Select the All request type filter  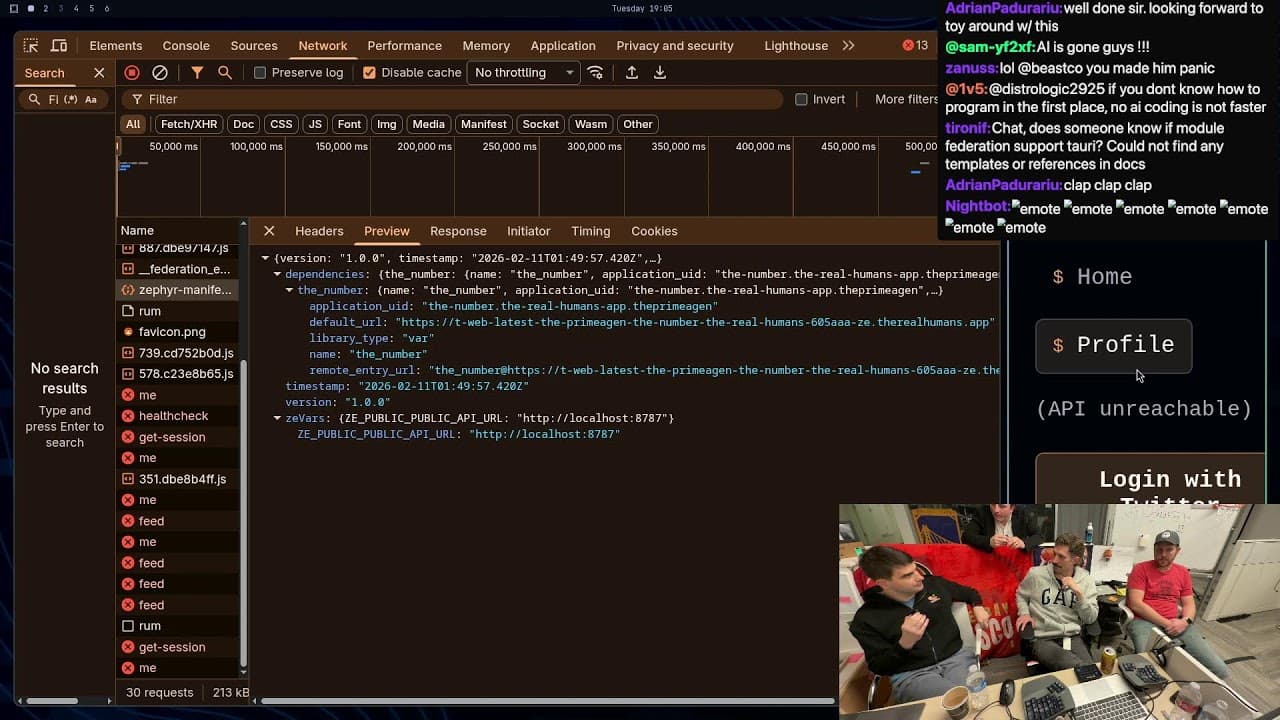pos(133,124)
